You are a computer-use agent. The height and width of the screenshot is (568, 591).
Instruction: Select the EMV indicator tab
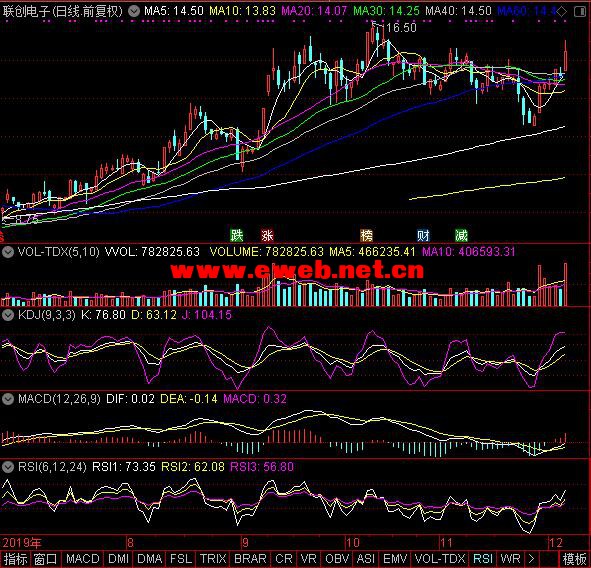[395, 559]
